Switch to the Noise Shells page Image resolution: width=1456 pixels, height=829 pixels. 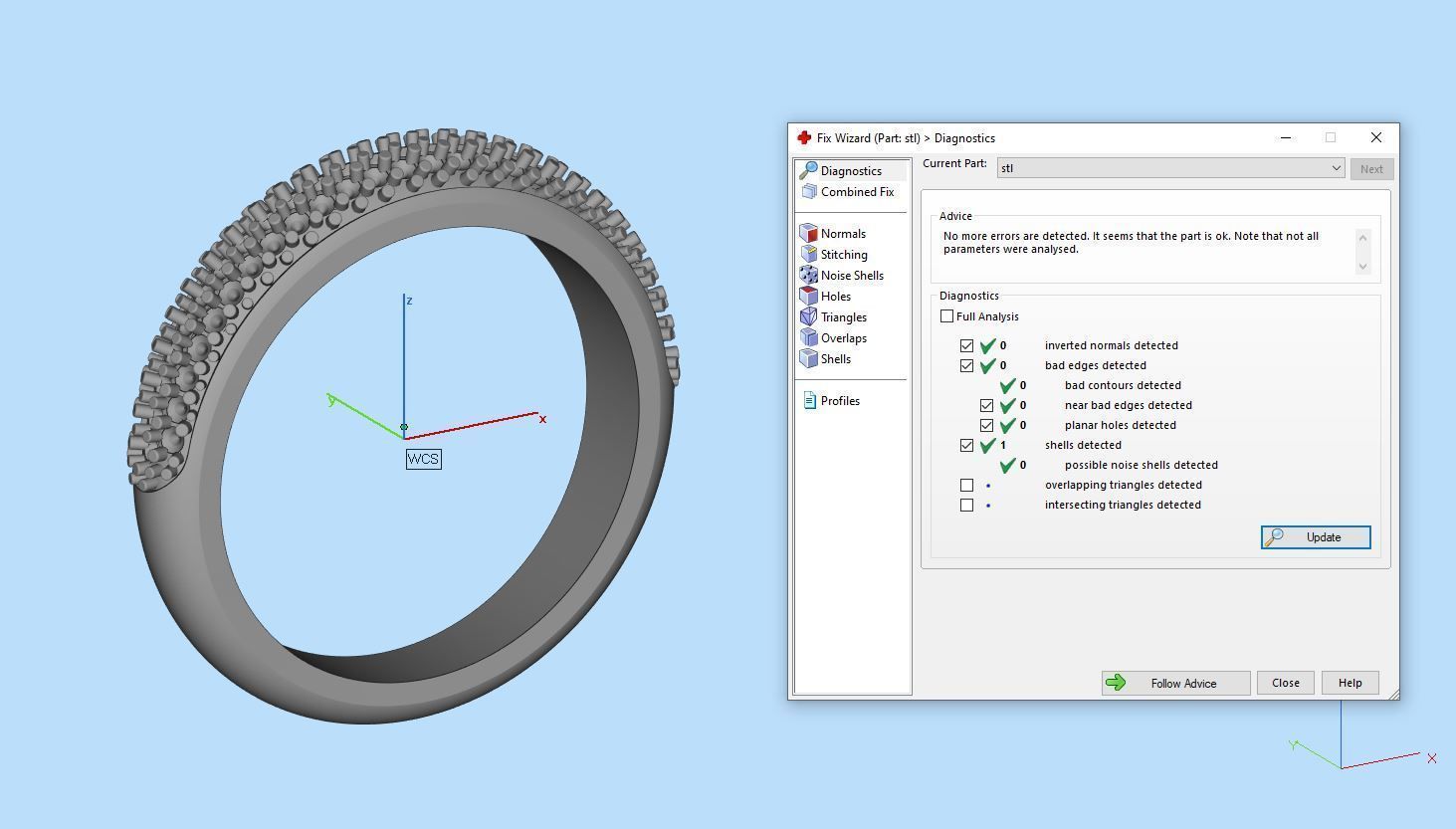(852, 276)
